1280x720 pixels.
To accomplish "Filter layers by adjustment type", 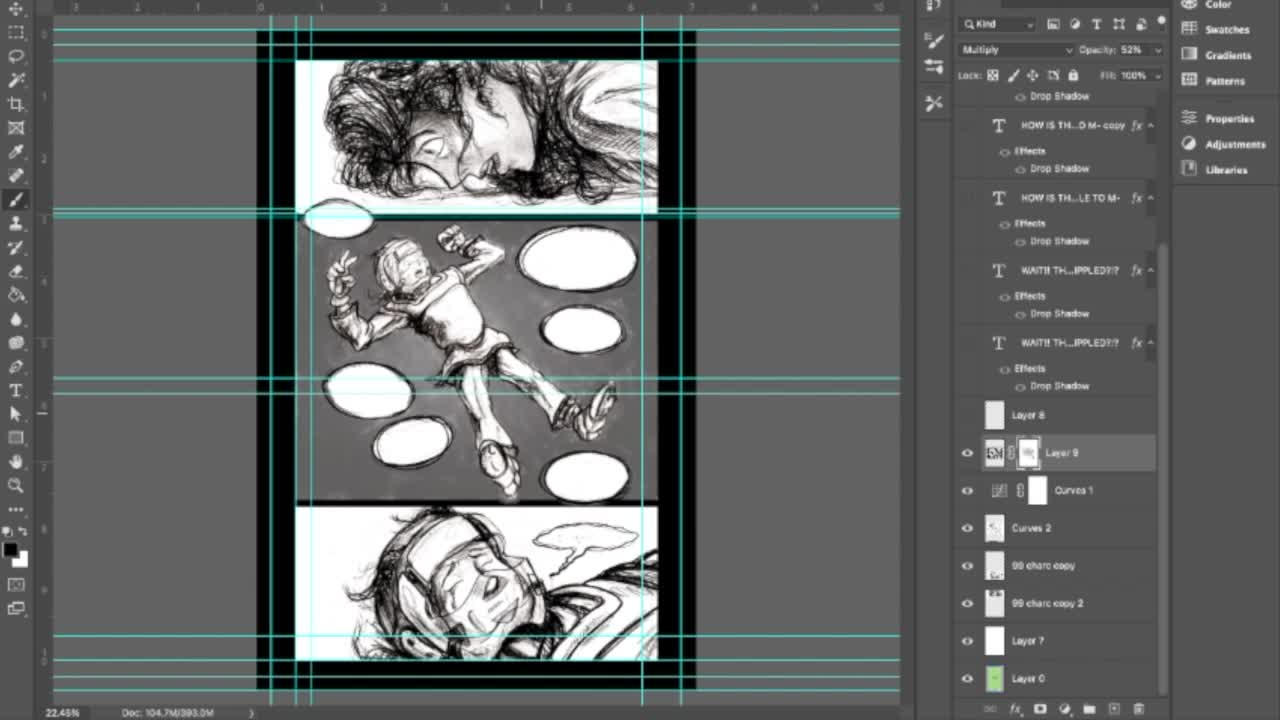I will (x=1075, y=24).
